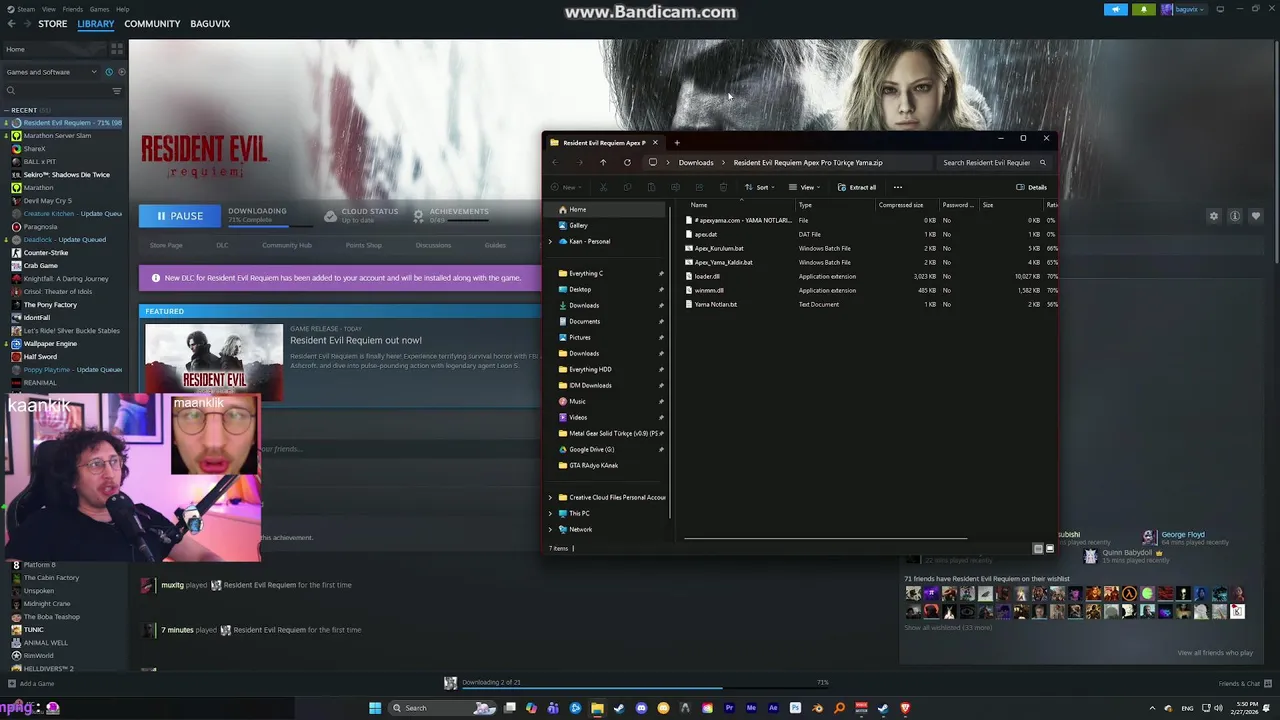Viewport: 1280px width, 720px height.
Task: Expand Kaan - Personal in Explorer sidebar
Action: [550, 241]
